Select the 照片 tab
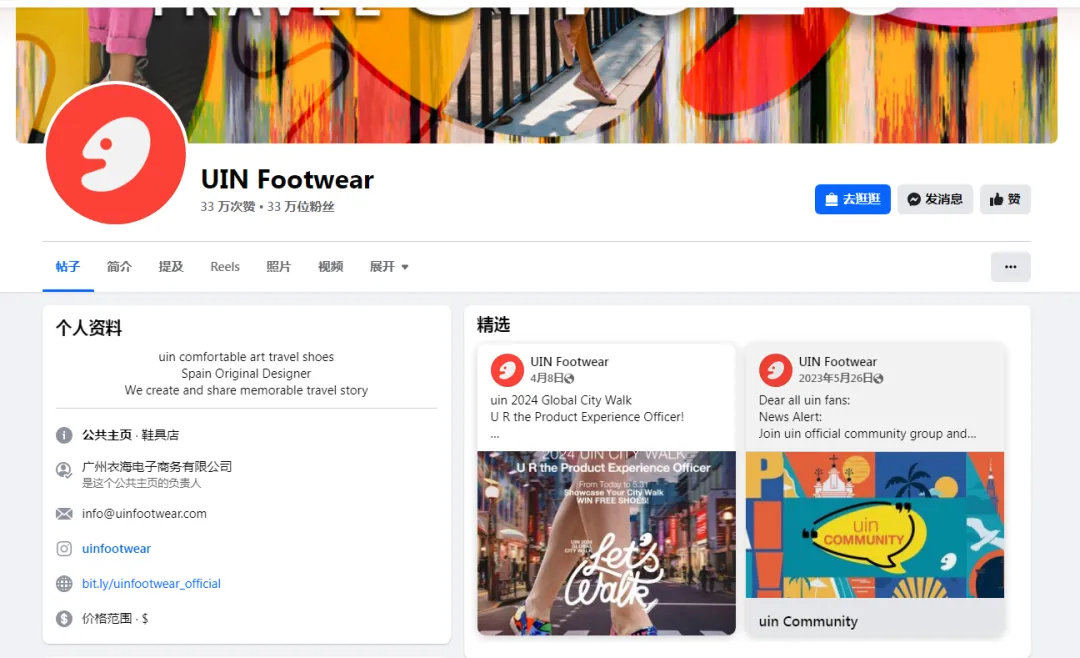 tap(278, 267)
